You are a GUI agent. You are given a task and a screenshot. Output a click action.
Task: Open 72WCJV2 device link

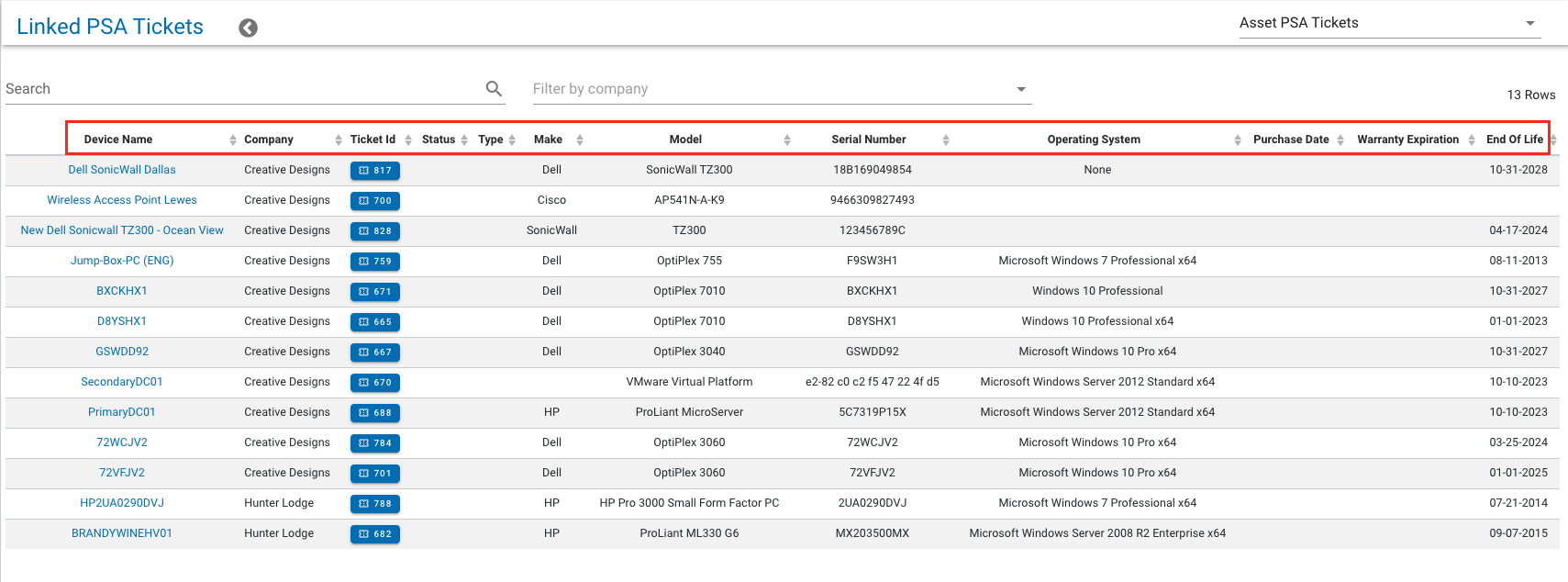pyautogui.click(x=122, y=442)
